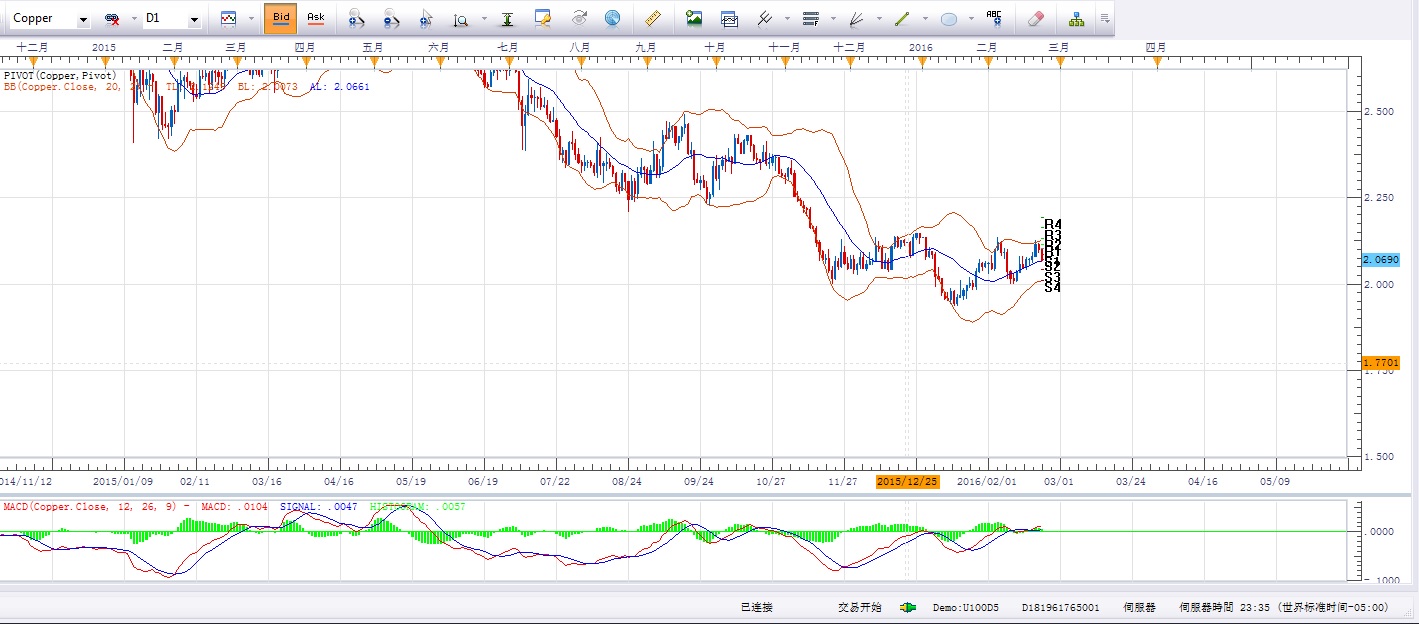Click the chart type icon

pyautogui.click(x=229, y=18)
